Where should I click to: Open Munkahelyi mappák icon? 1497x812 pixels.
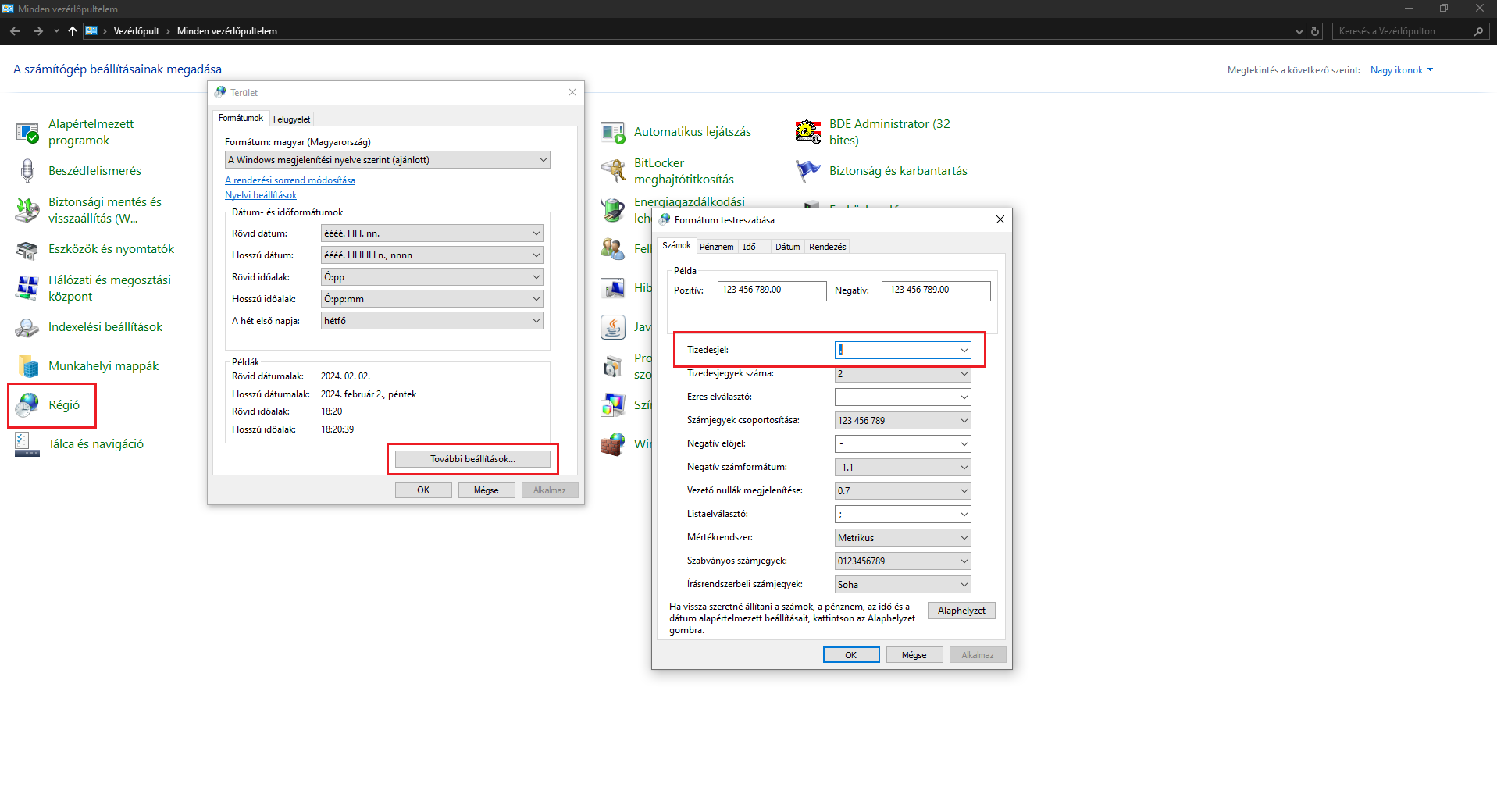tap(28, 365)
